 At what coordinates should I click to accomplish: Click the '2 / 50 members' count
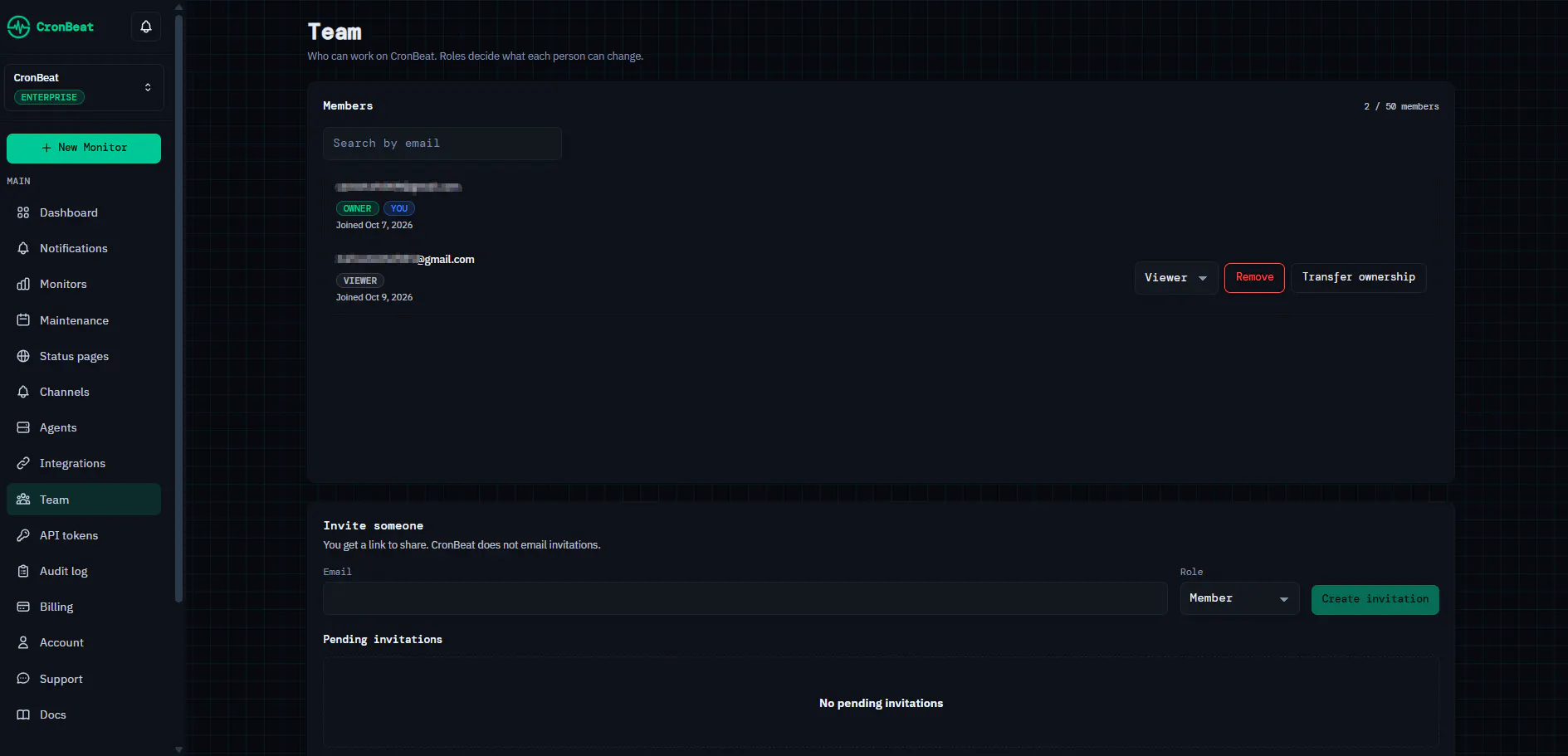1401,106
